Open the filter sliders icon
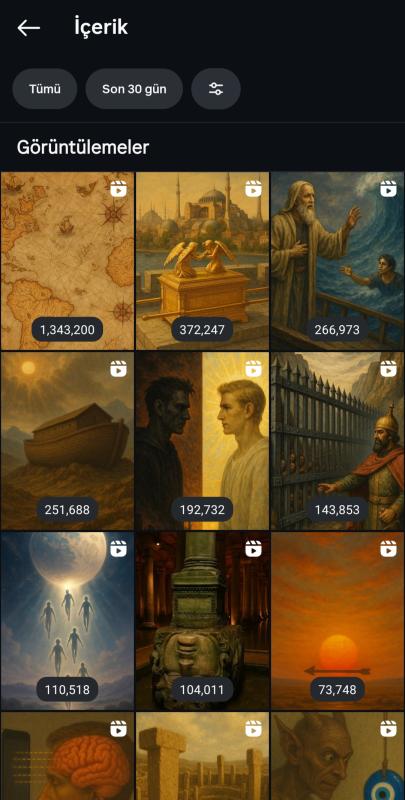This screenshot has width=405, height=800. [216, 89]
